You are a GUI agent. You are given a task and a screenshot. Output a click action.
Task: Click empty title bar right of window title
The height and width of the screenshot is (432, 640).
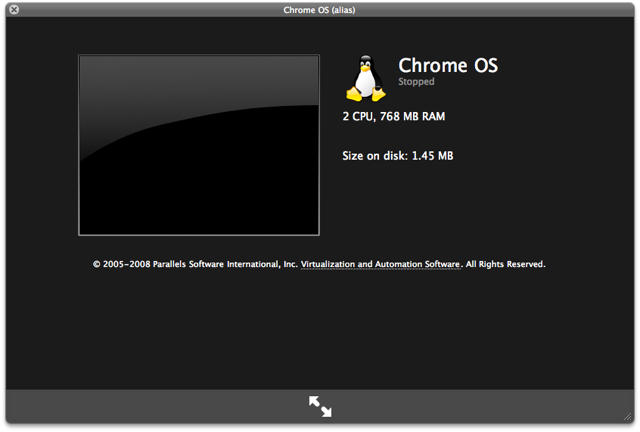pos(500,9)
